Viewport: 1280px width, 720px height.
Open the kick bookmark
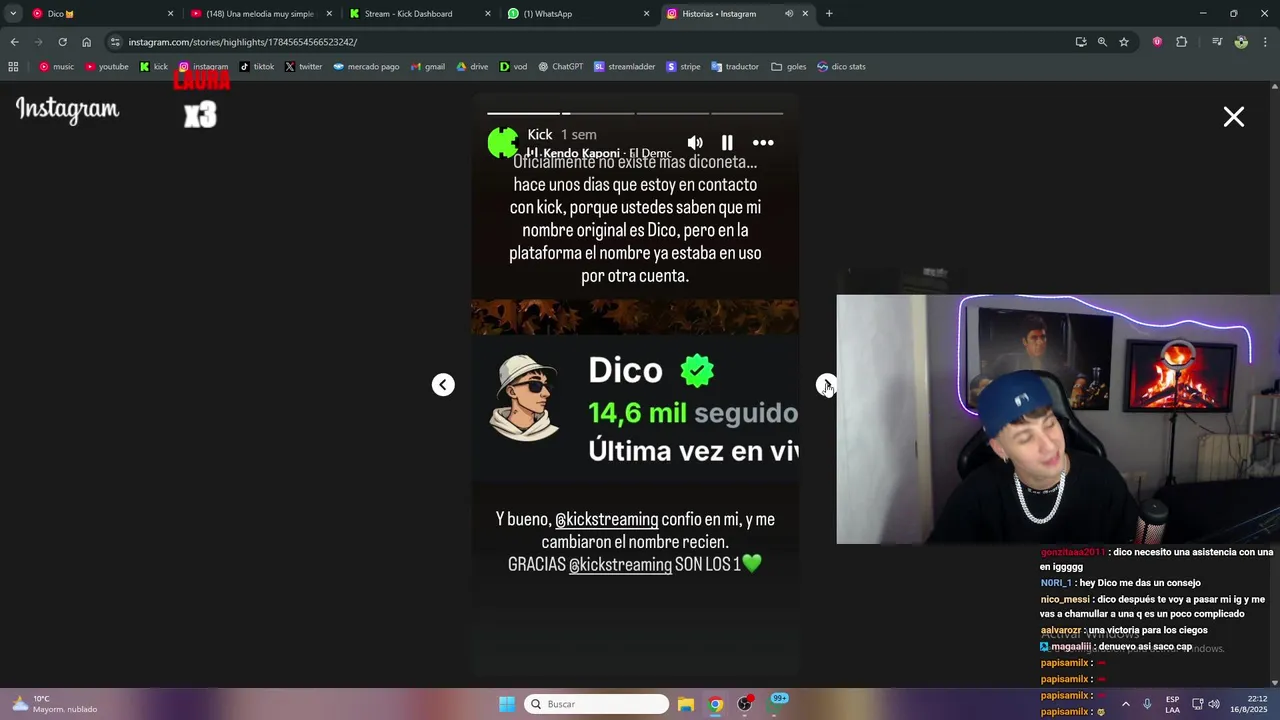pyautogui.click(x=154, y=67)
